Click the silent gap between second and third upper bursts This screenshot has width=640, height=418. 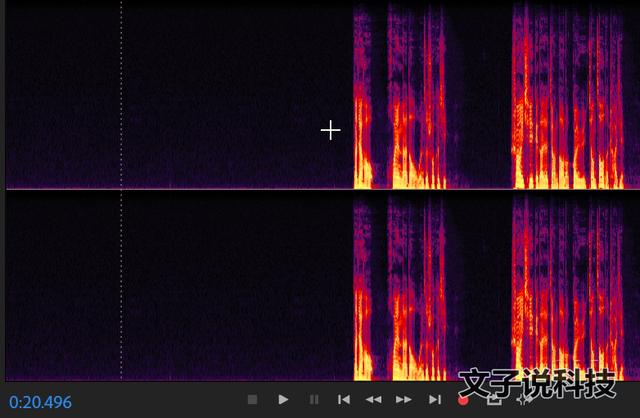coord(479,96)
